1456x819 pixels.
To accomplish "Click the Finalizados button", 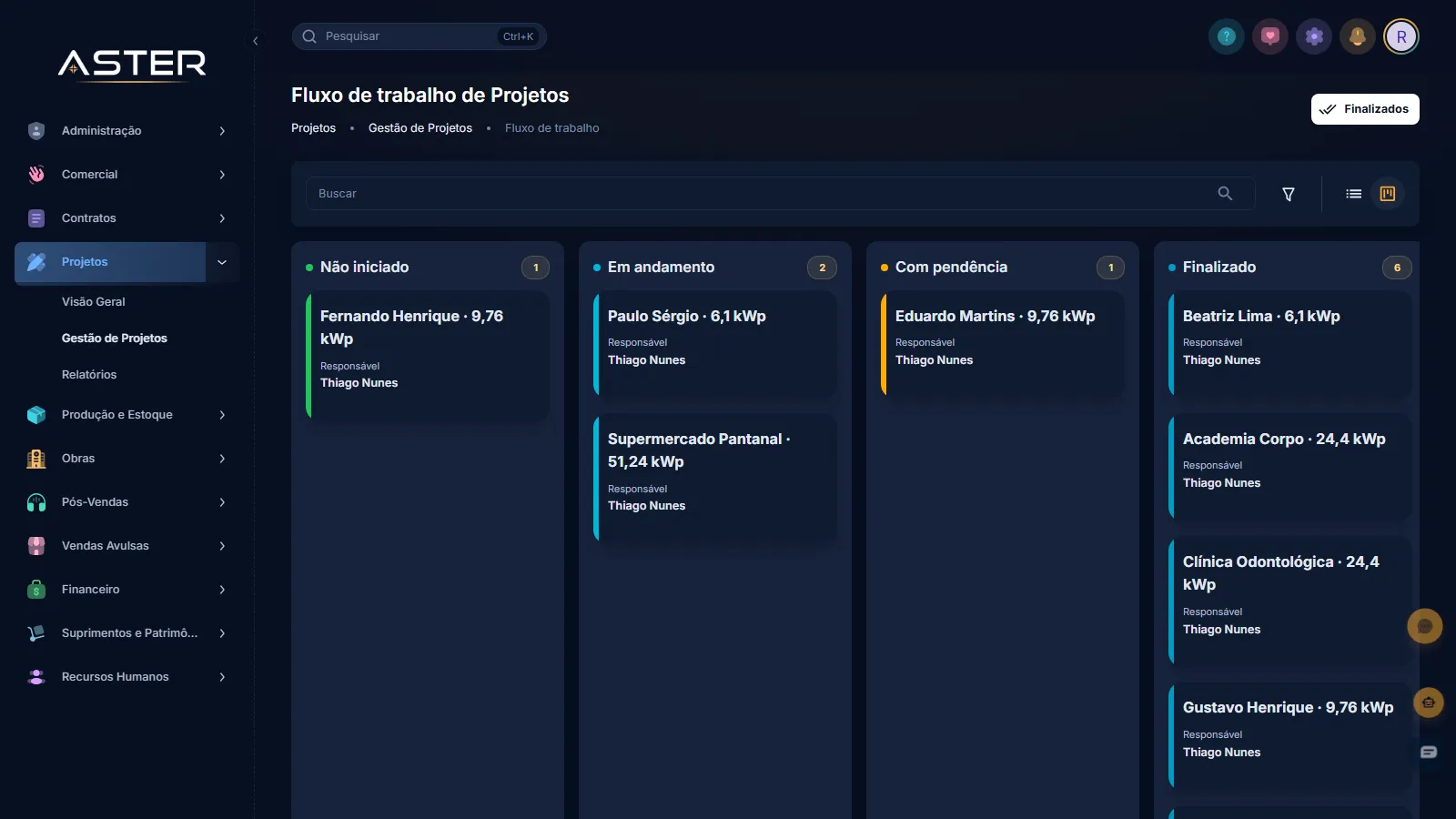I will pyautogui.click(x=1365, y=109).
